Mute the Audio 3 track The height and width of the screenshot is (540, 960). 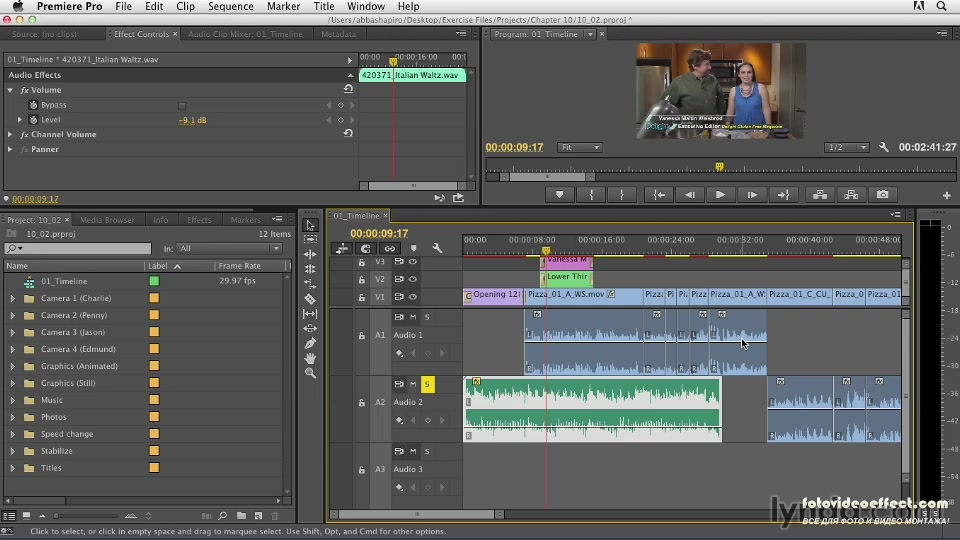(x=413, y=451)
